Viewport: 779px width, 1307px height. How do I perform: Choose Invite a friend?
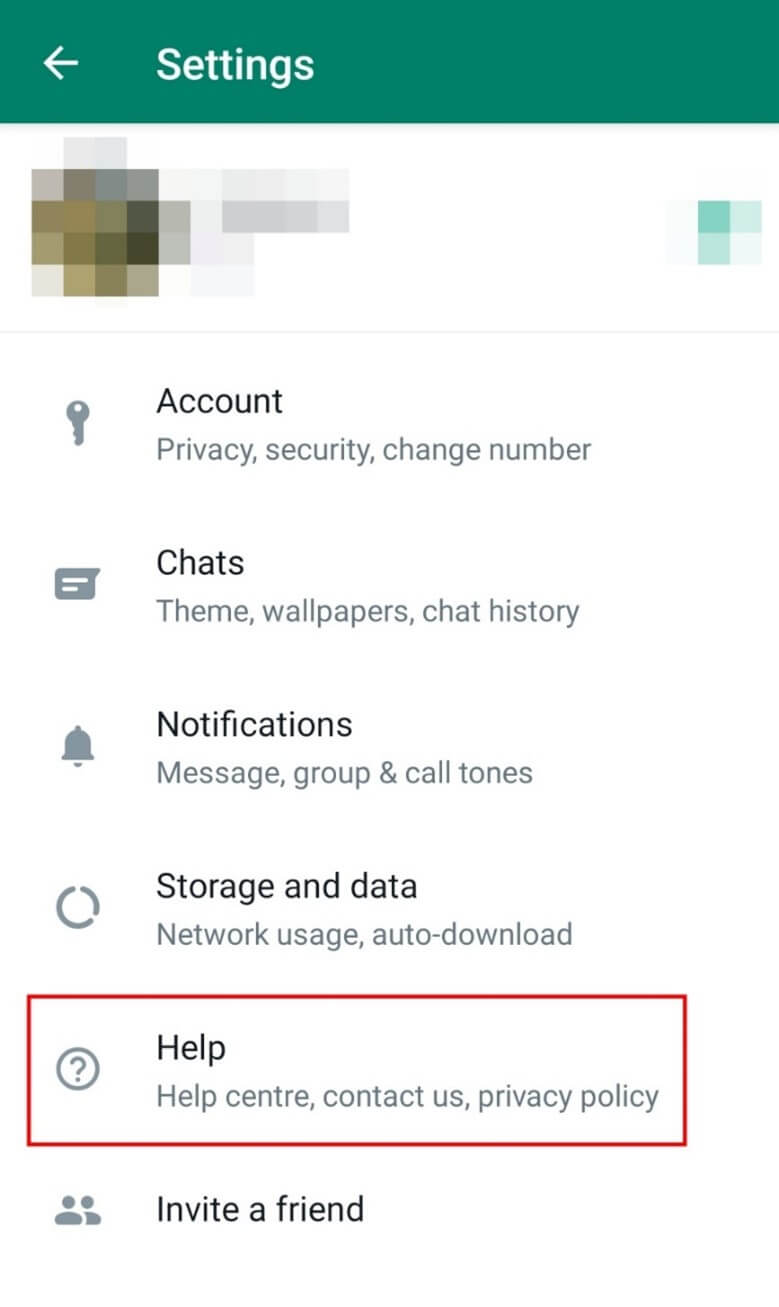pos(260,1210)
